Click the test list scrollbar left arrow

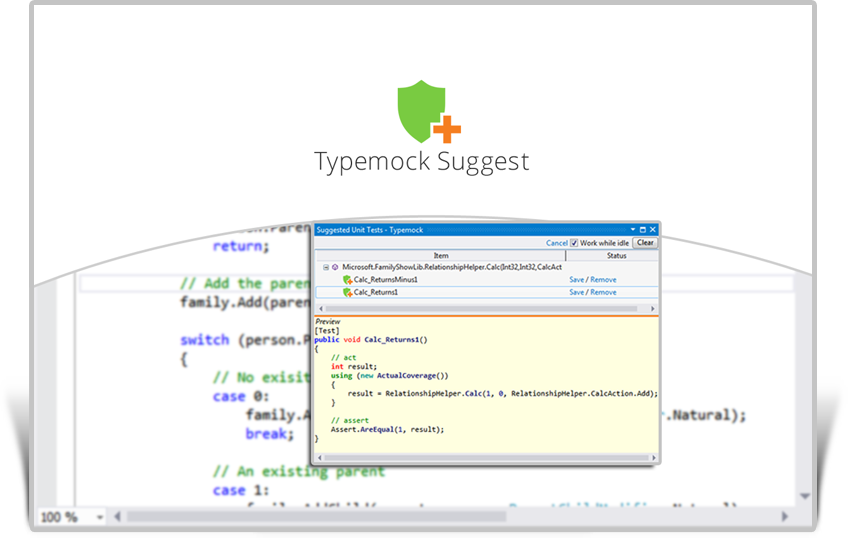click(x=321, y=308)
